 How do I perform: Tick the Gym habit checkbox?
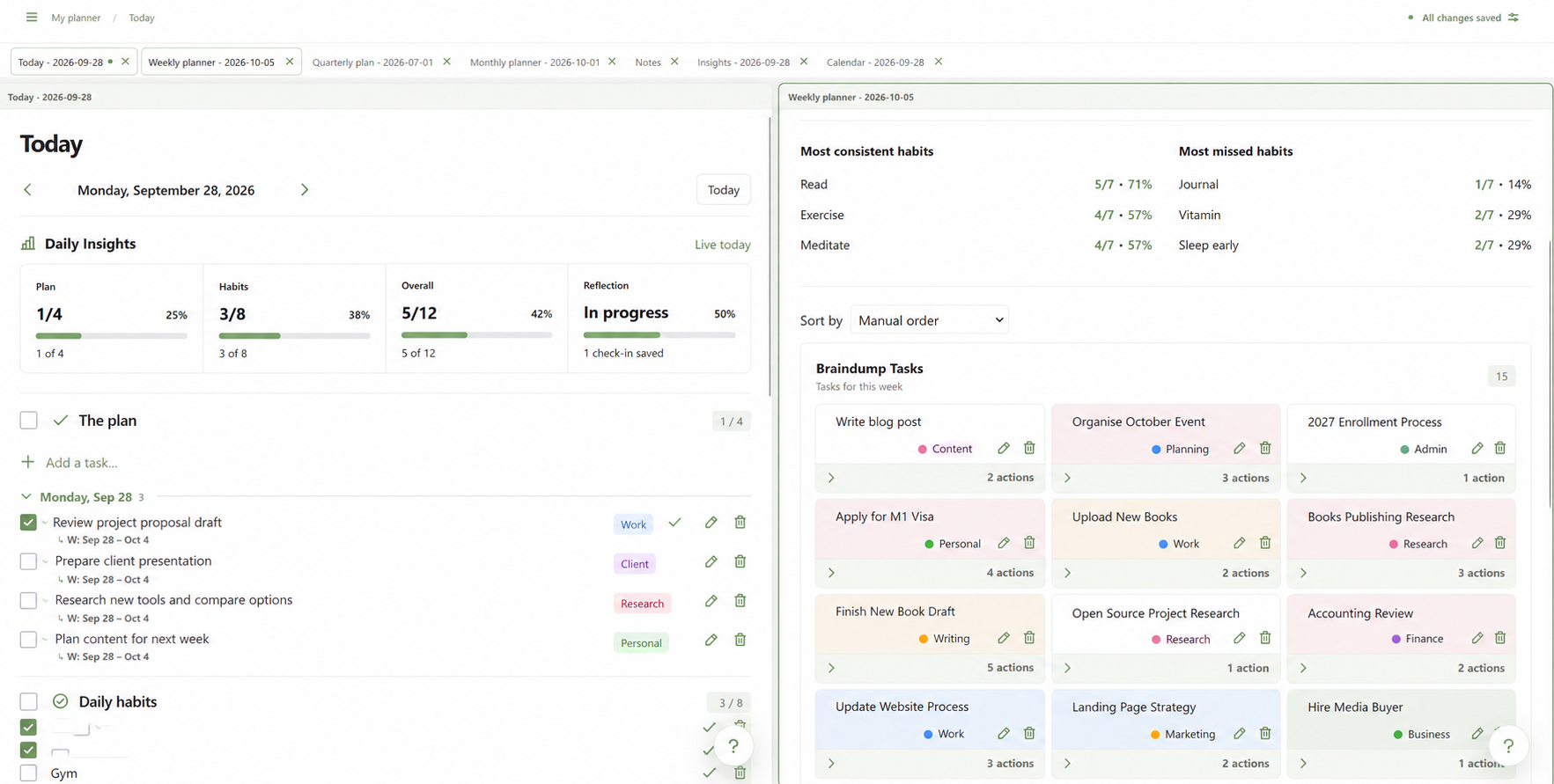point(28,773)
